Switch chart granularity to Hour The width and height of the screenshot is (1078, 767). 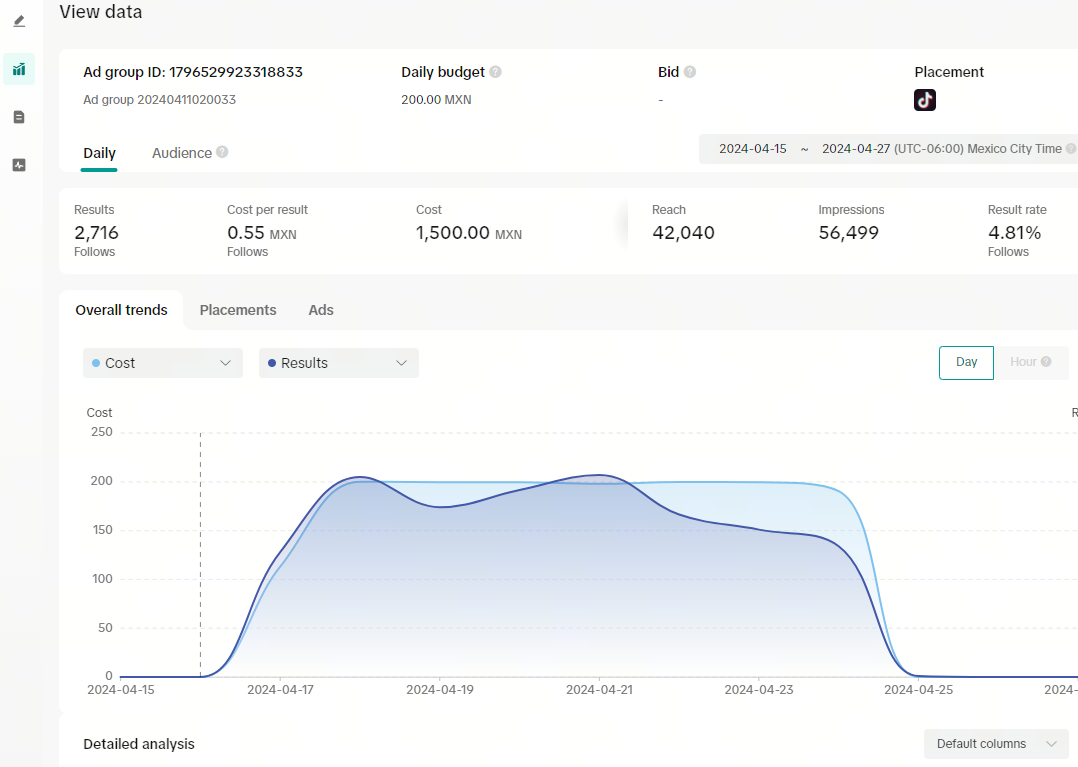point(1031,362)
